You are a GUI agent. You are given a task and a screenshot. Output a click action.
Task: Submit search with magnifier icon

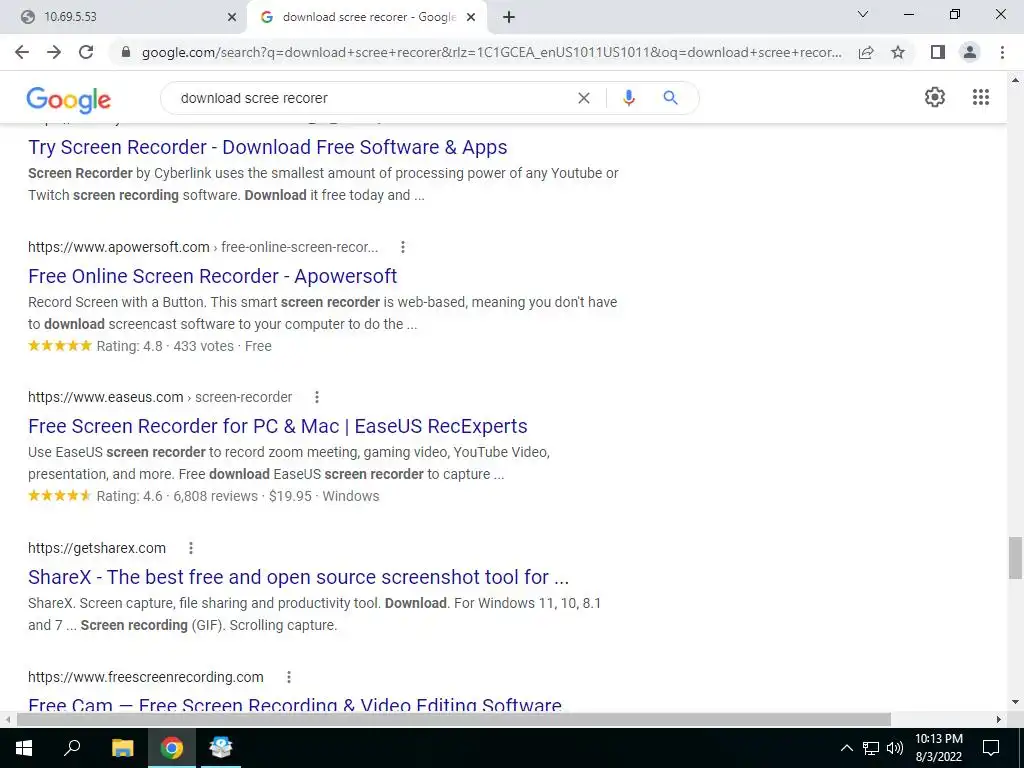pyautogui.click(x=670, y=98)
